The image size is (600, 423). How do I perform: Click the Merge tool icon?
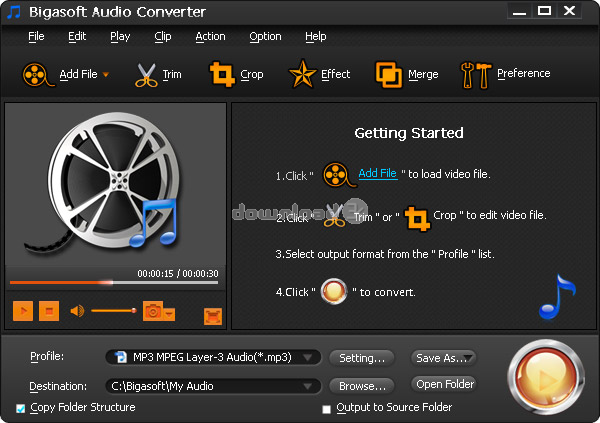tap(389, 74)
